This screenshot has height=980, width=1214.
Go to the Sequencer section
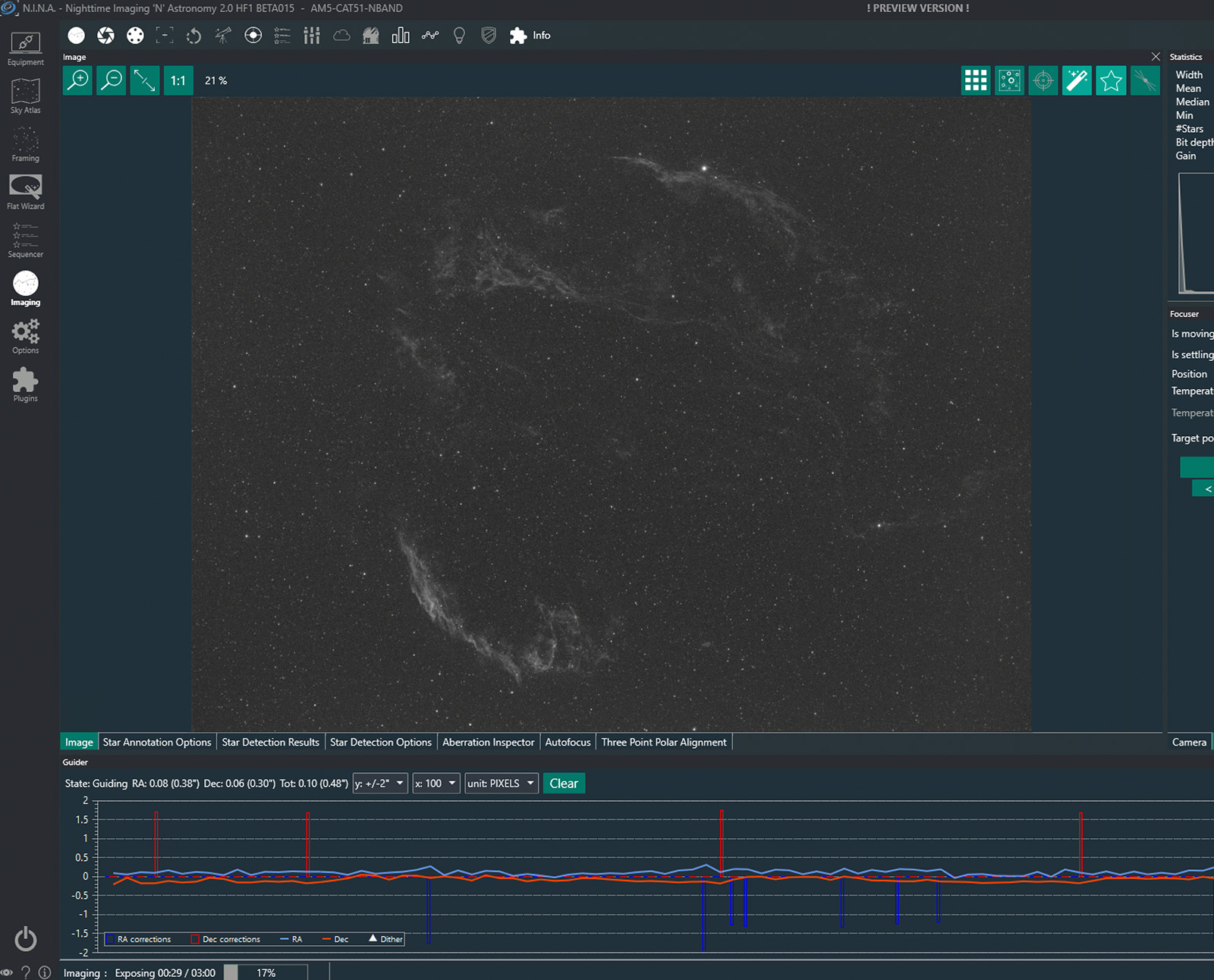(x=25, y=240)
